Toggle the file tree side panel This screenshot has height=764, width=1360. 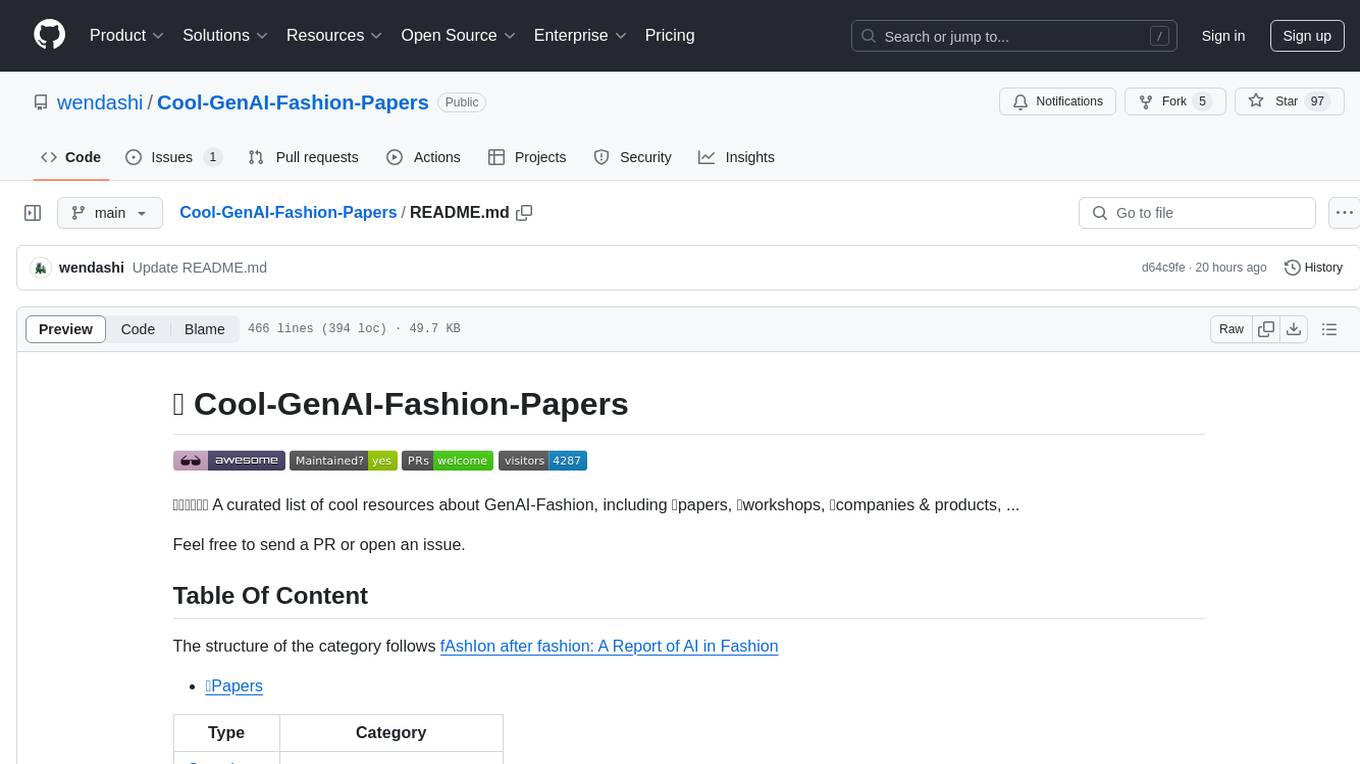click(33, 213)
